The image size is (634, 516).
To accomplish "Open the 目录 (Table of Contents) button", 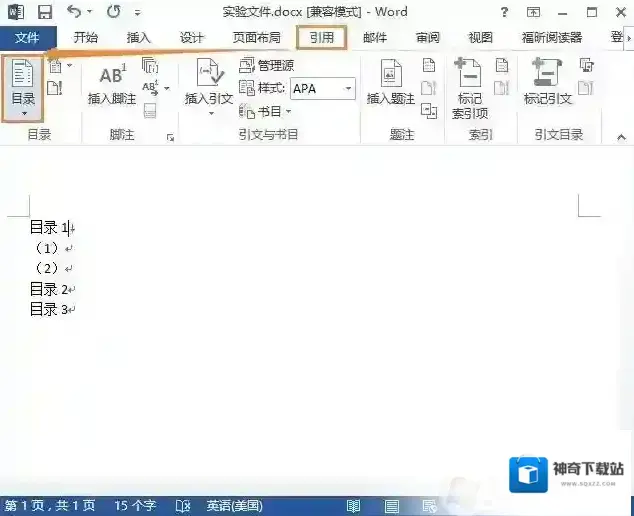I will 22,87.
